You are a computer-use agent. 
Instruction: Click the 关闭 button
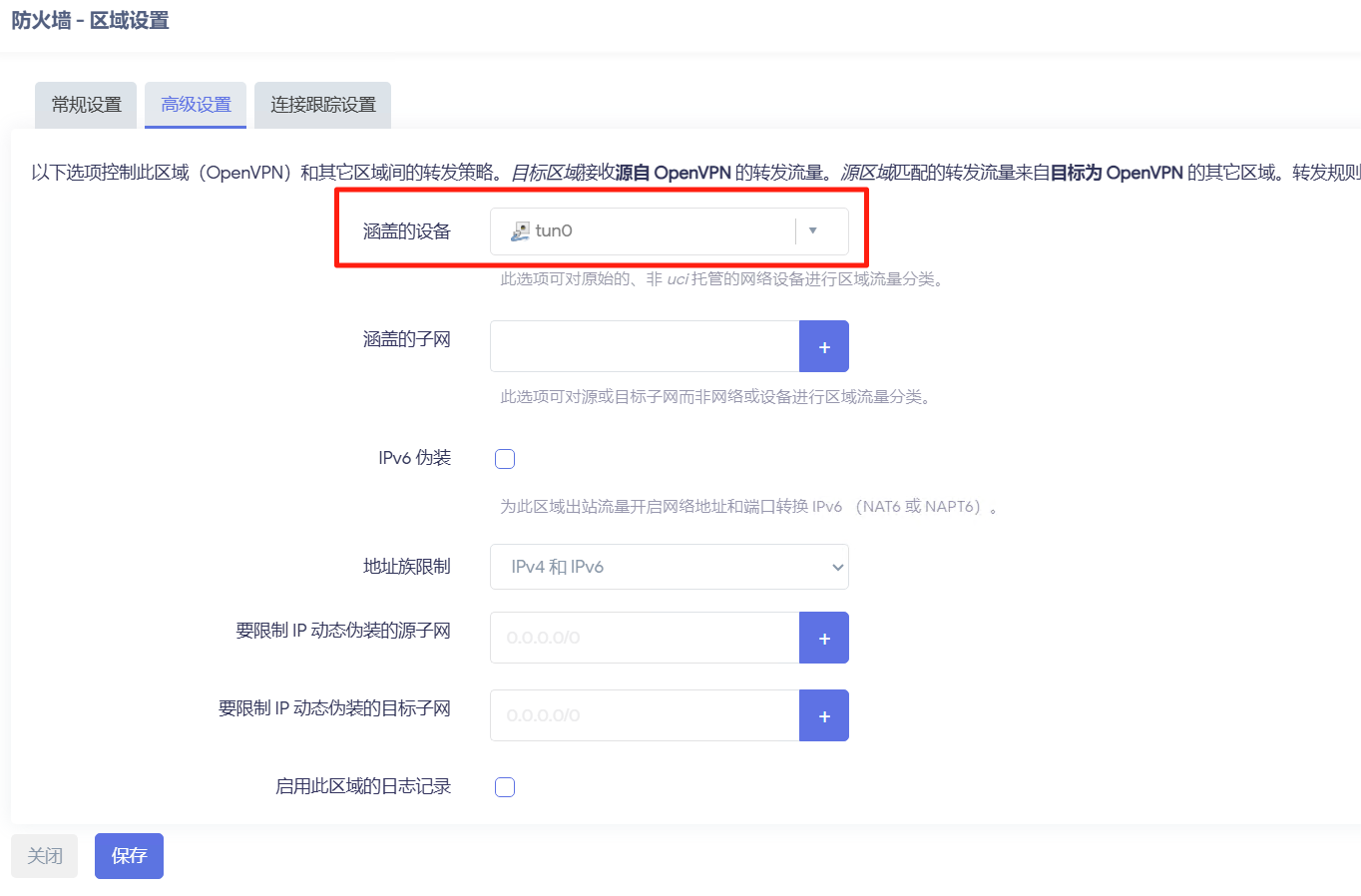tap(45, 856)
